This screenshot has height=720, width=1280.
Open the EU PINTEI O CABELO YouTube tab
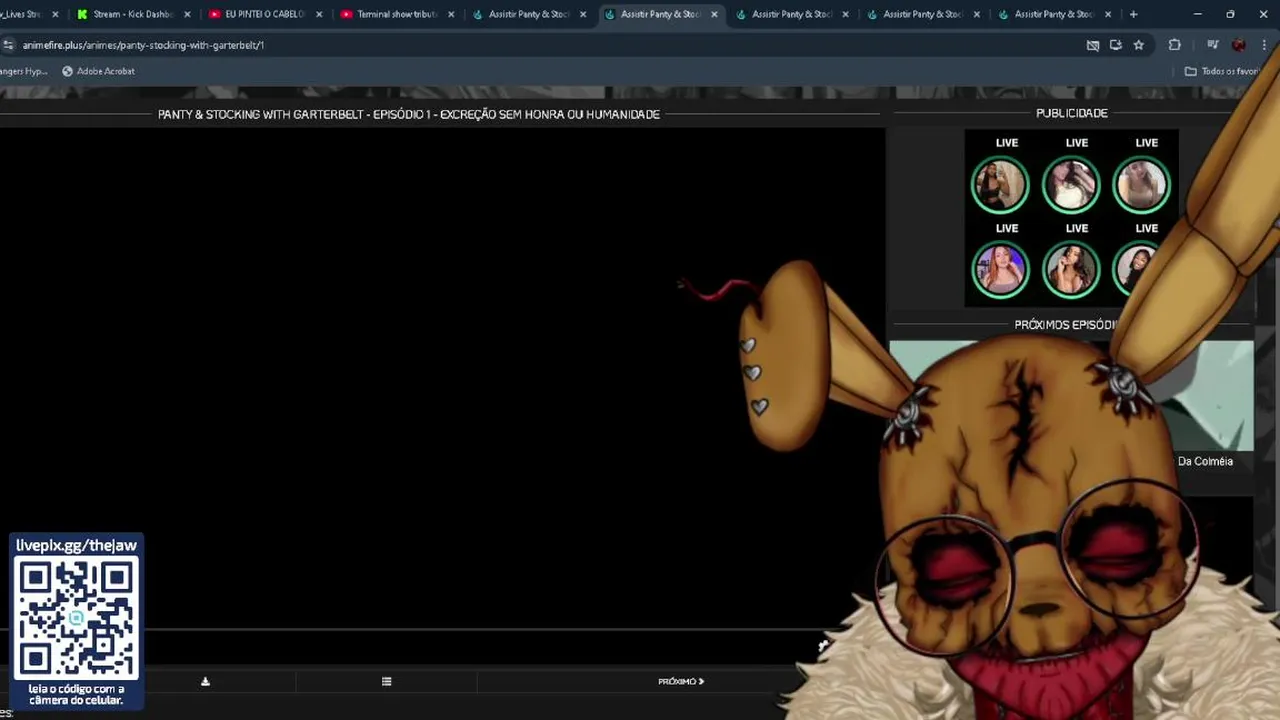(264, 14)
